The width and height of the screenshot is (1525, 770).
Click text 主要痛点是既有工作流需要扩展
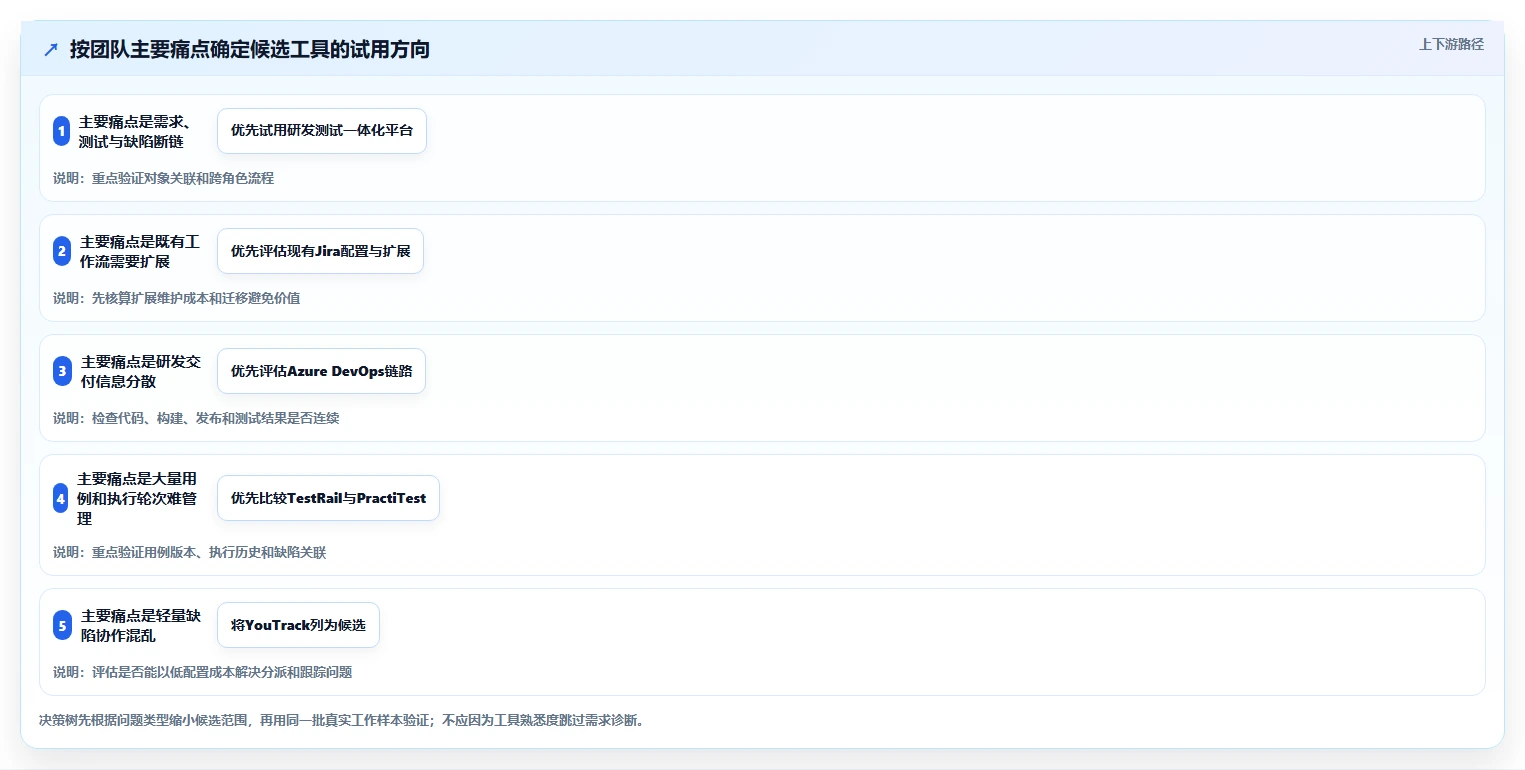pyautogui.click(x=140, y=251)
